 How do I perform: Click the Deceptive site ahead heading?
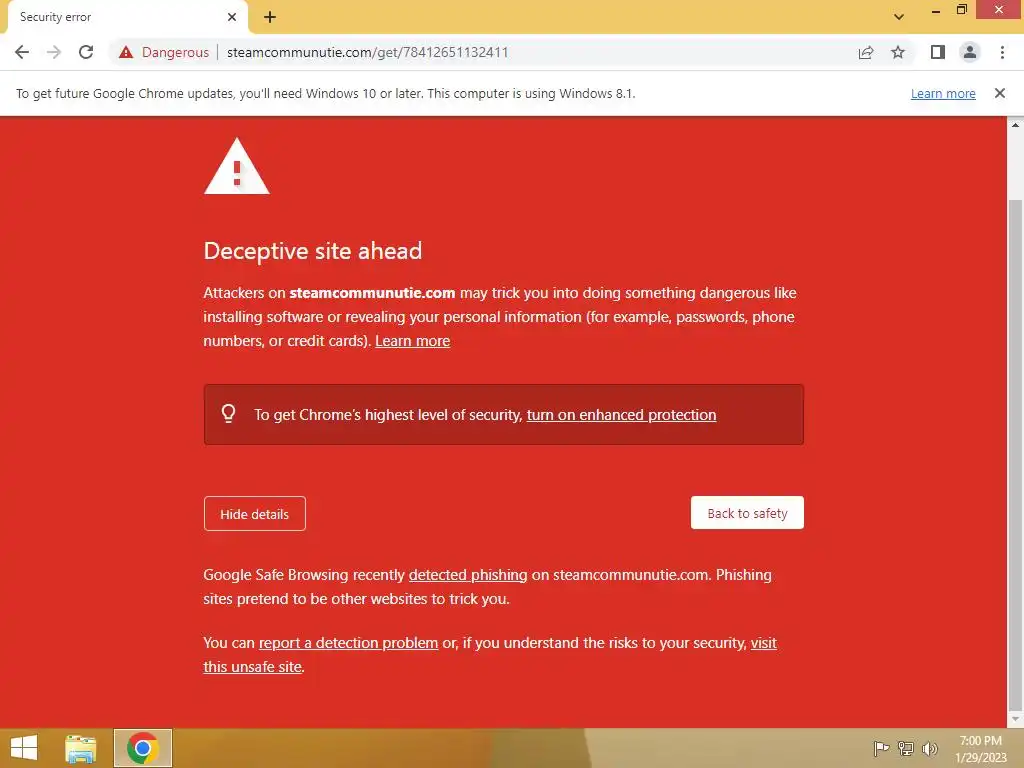point(313,251)
